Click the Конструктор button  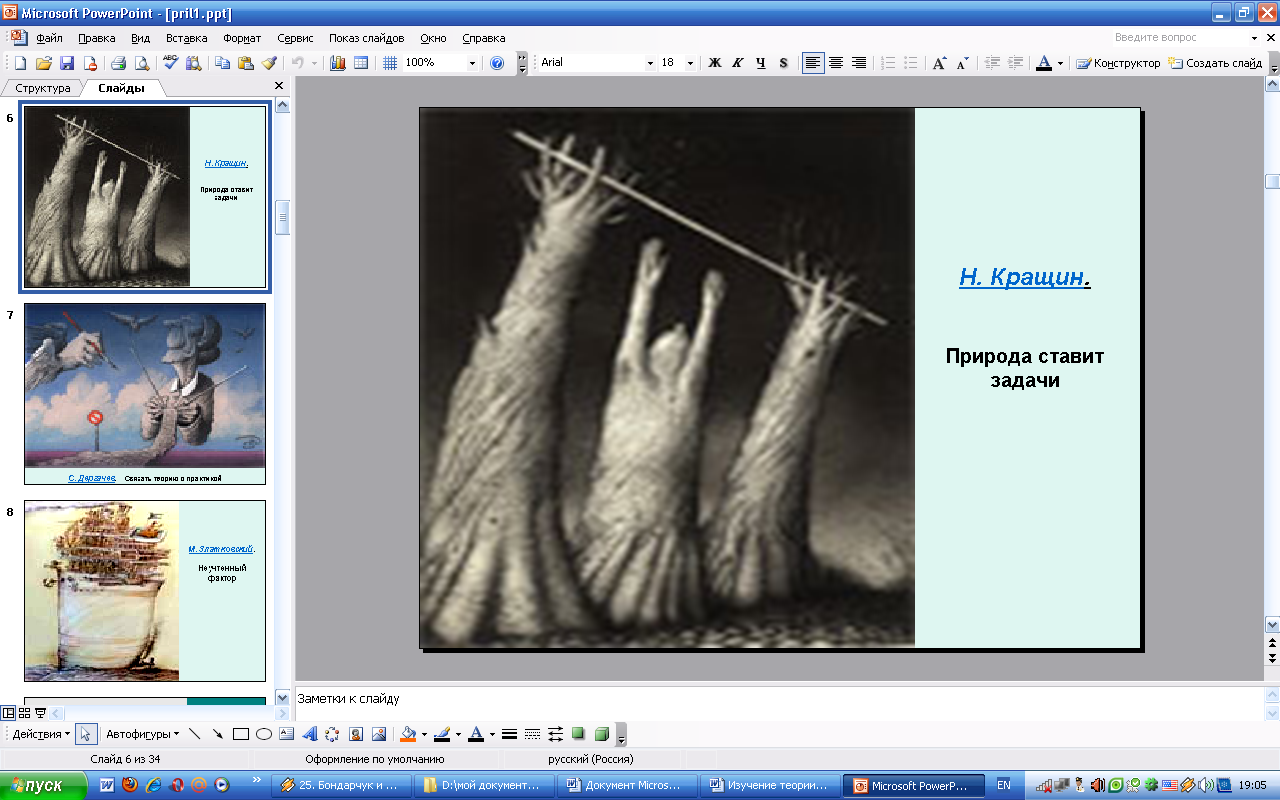[x=1118, y=63]
